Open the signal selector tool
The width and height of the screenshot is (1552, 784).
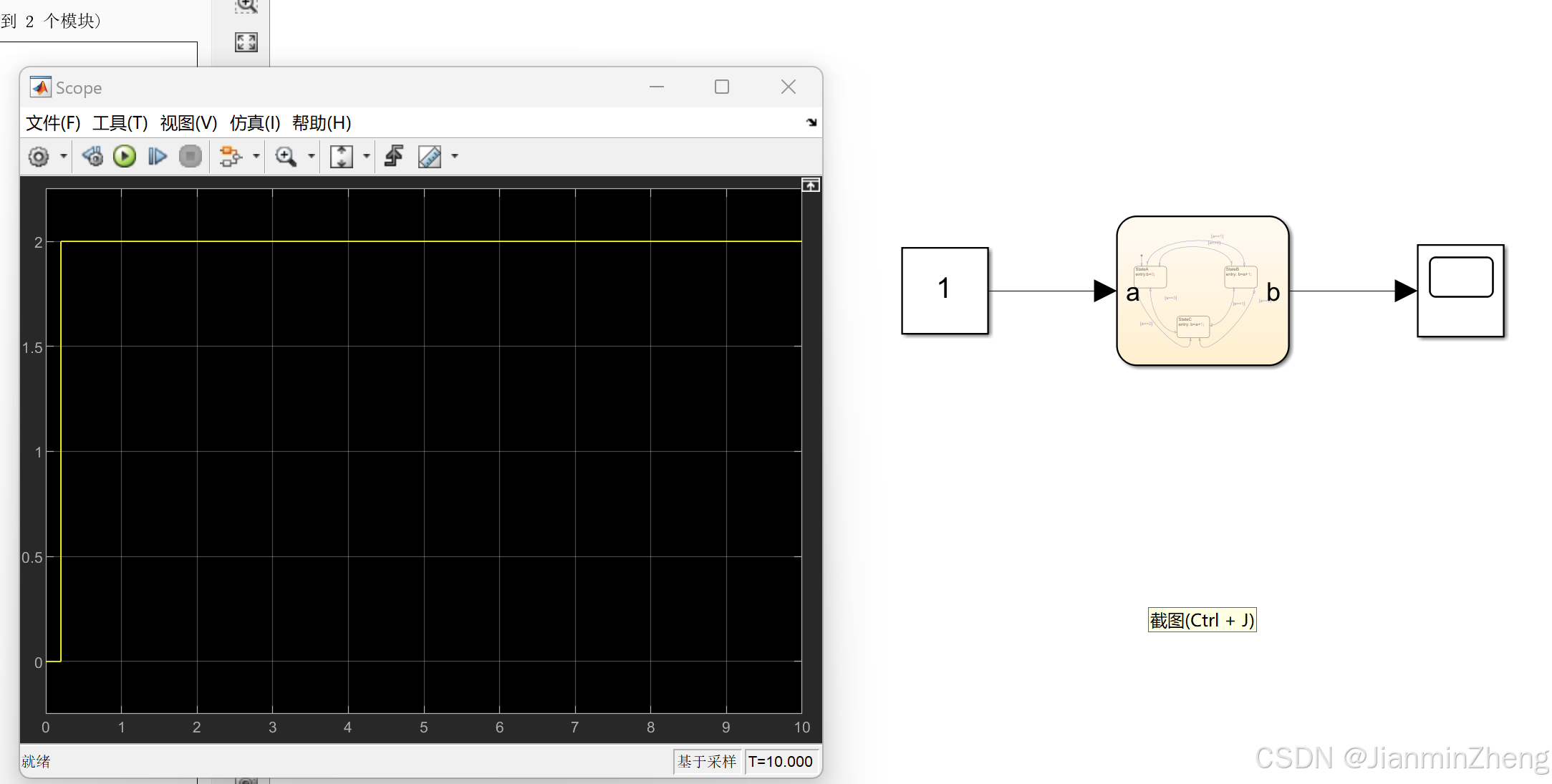pyautogui.click(x=231, y=156)
